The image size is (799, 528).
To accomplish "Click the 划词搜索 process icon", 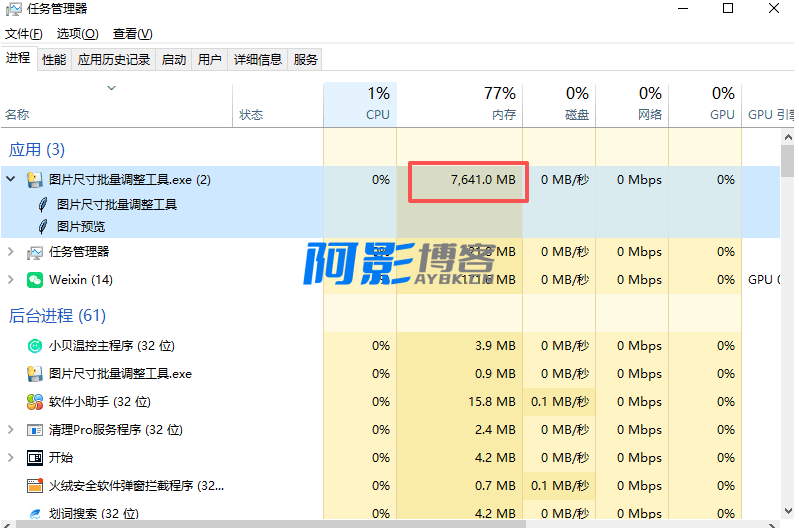I will 35,514.
